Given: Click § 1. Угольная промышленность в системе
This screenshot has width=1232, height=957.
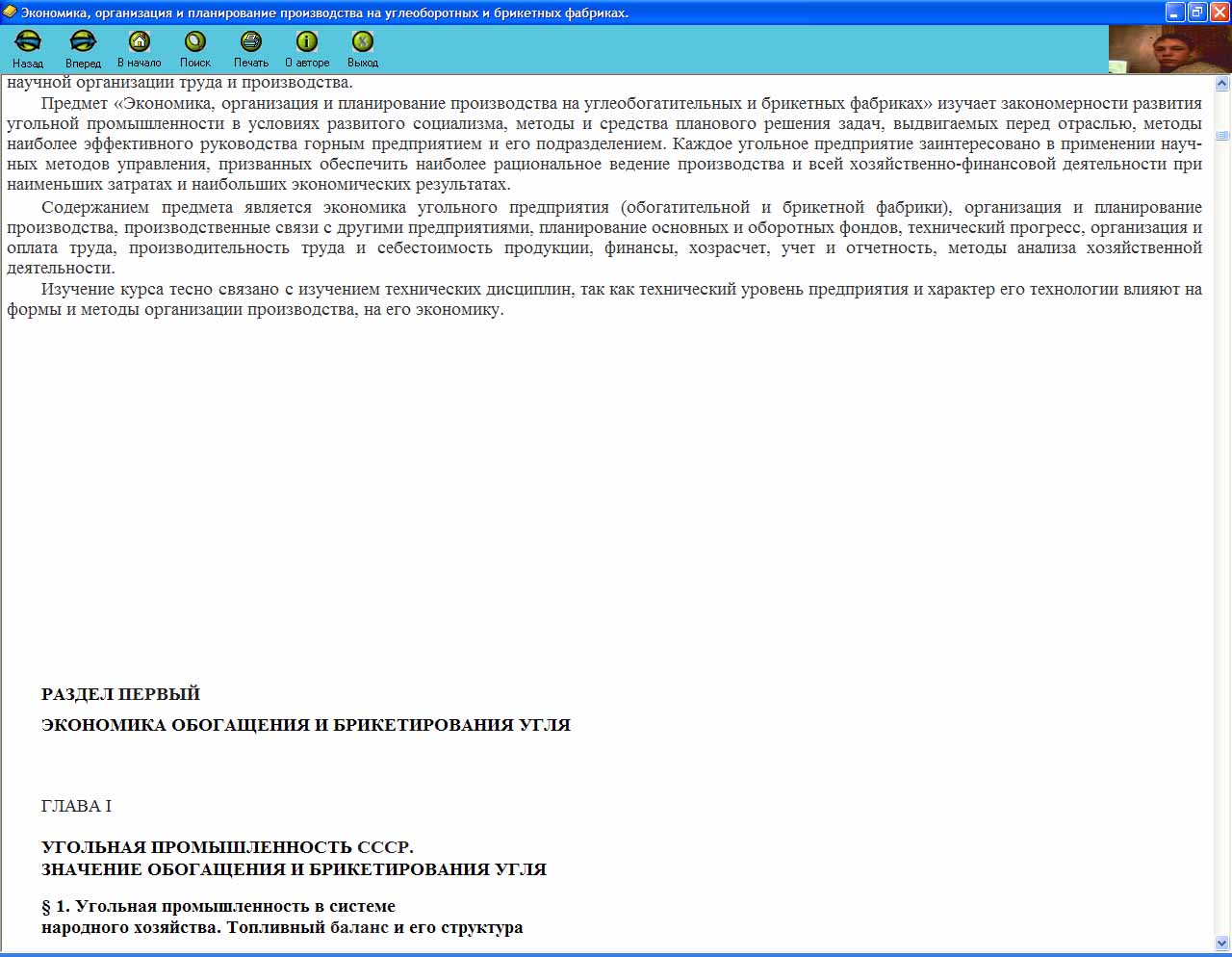Looking at the screenshot, I should [218, 906].
